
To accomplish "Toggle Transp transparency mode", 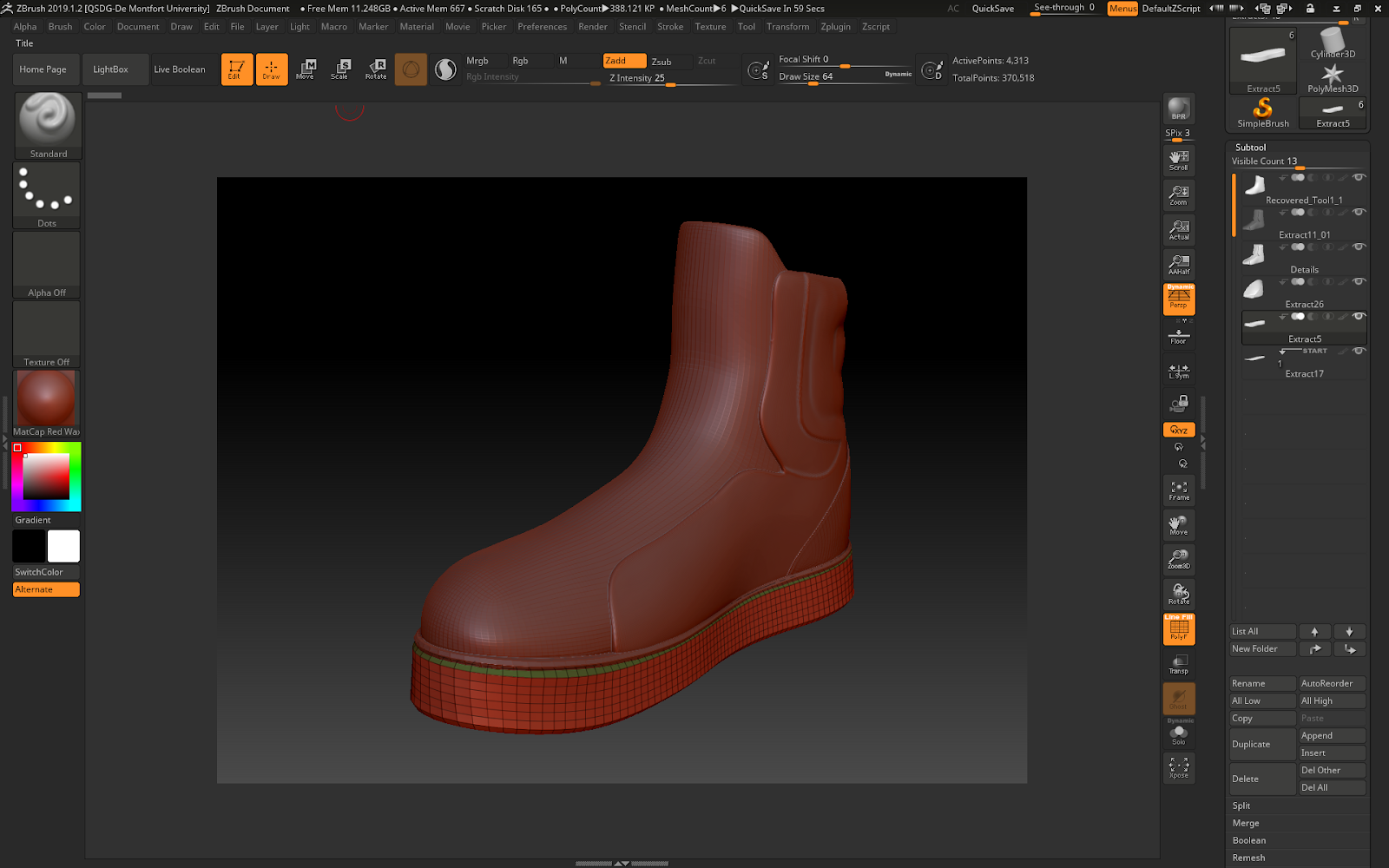I will point(1179,664).
